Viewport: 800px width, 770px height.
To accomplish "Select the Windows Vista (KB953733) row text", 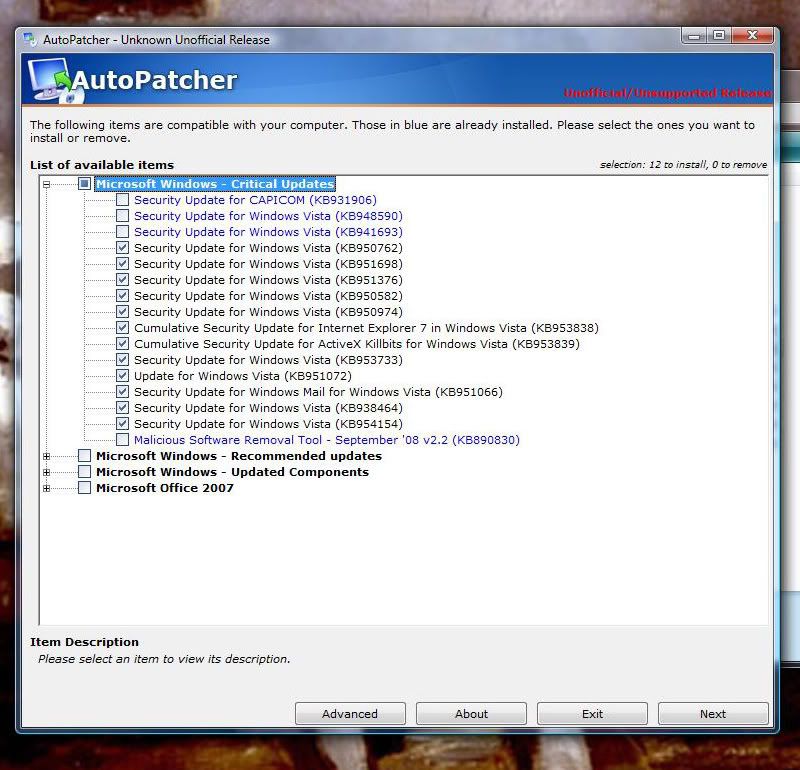I will coord(268,360).
